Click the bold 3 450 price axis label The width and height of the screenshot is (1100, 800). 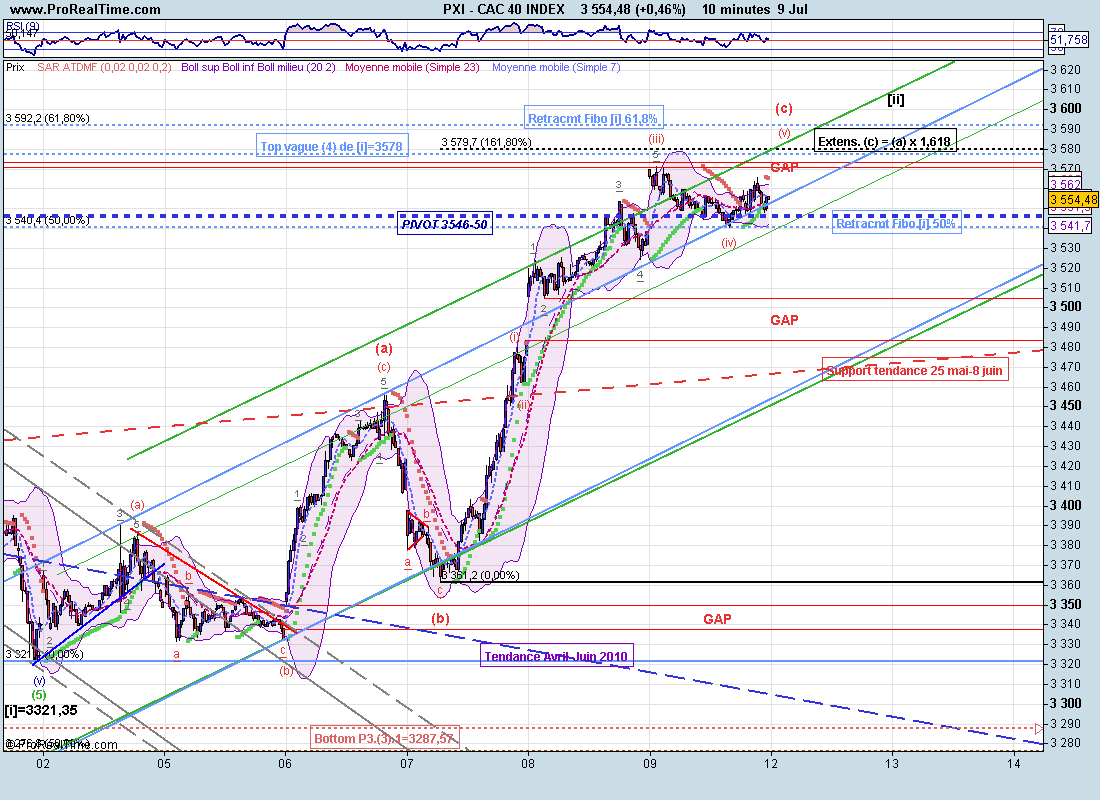pos(1066,406)
